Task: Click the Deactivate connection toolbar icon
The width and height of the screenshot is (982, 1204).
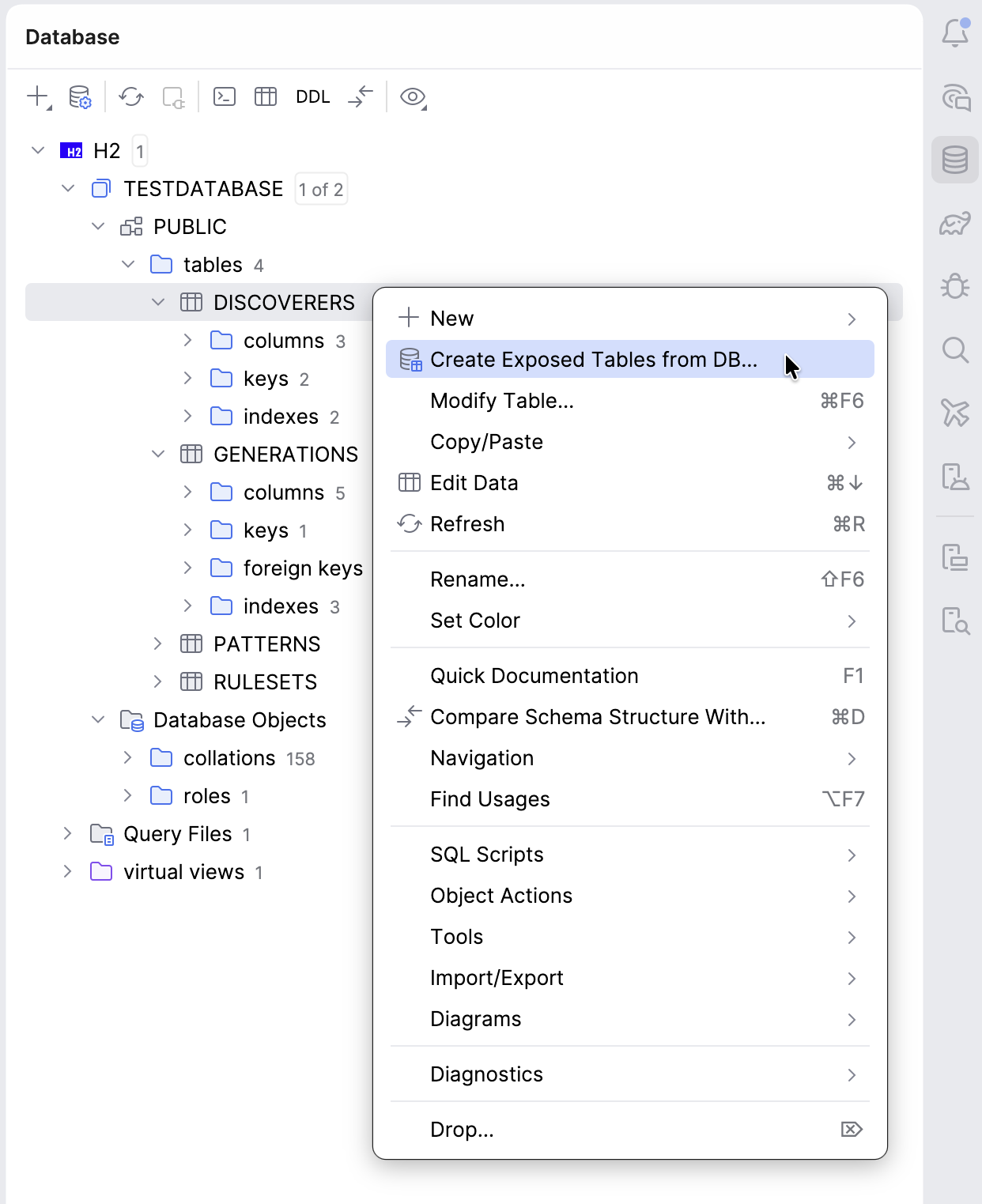Action: tap(173, 96)
